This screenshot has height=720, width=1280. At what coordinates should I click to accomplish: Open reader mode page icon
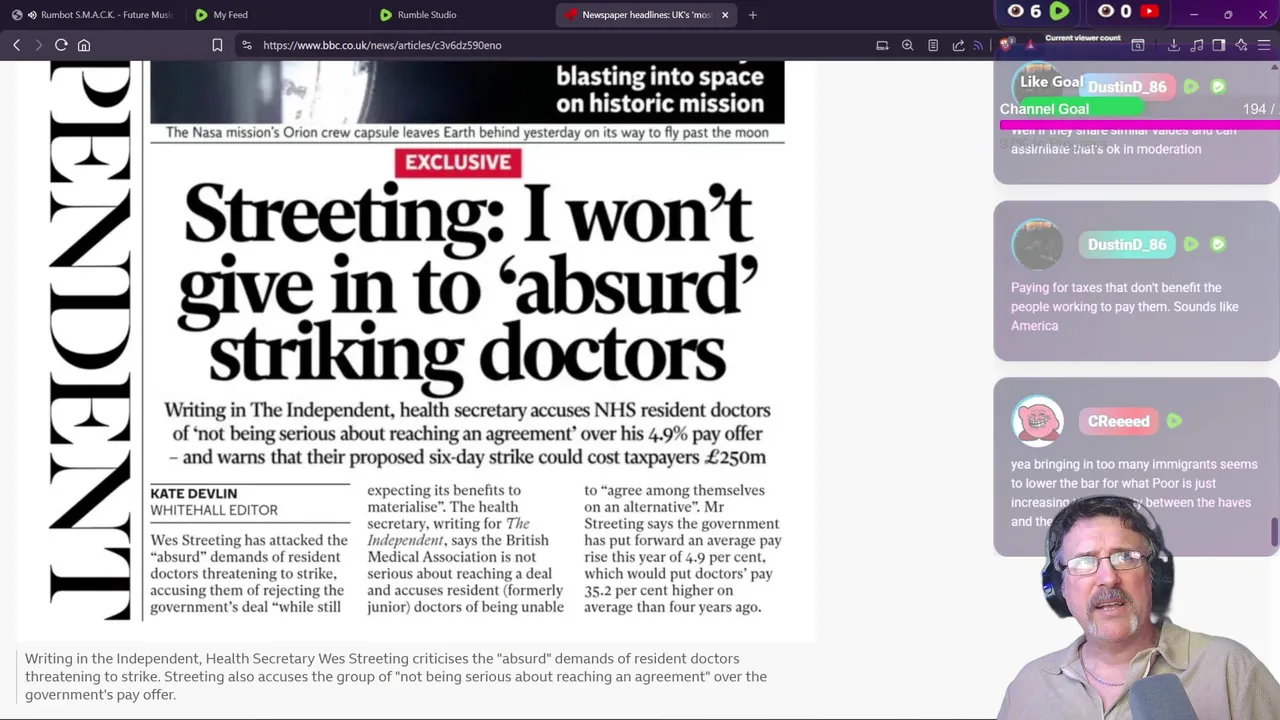tap(933, 45)
